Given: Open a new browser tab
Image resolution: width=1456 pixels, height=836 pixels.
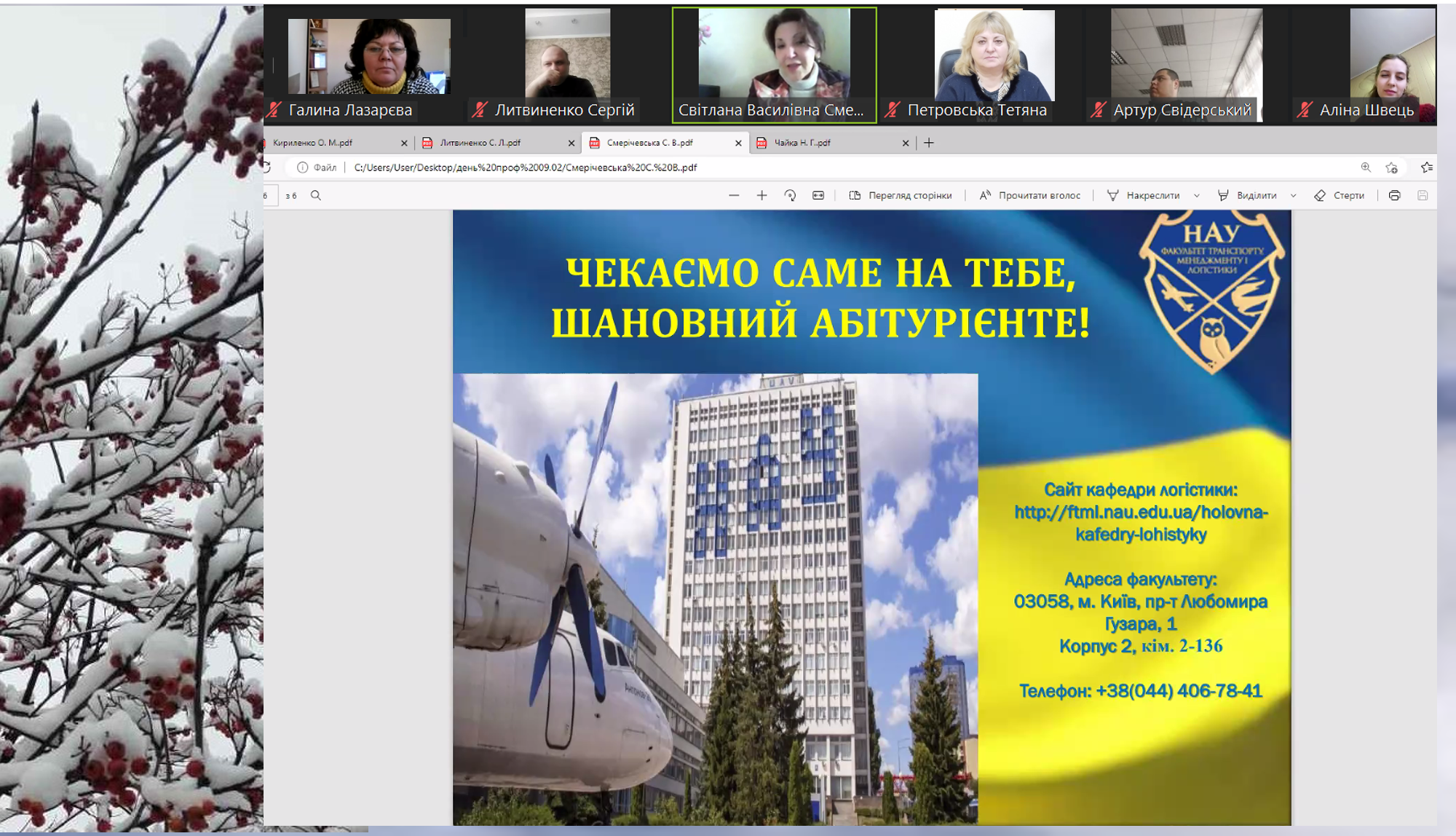Looking at the screenshot, I should (928, 143).
